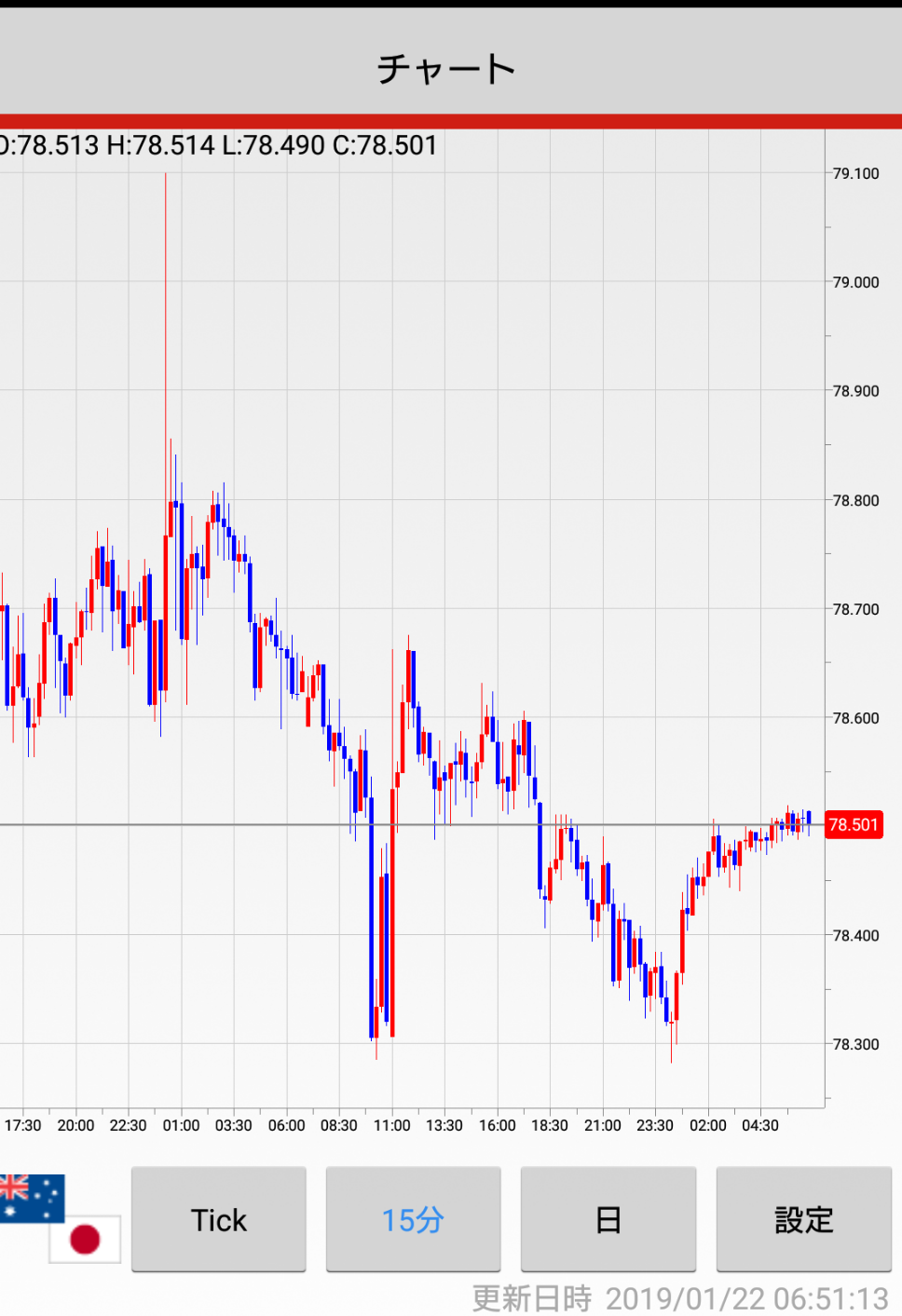
Task: Tap the OHLC values readout line
Action: [x=219, y=145]
